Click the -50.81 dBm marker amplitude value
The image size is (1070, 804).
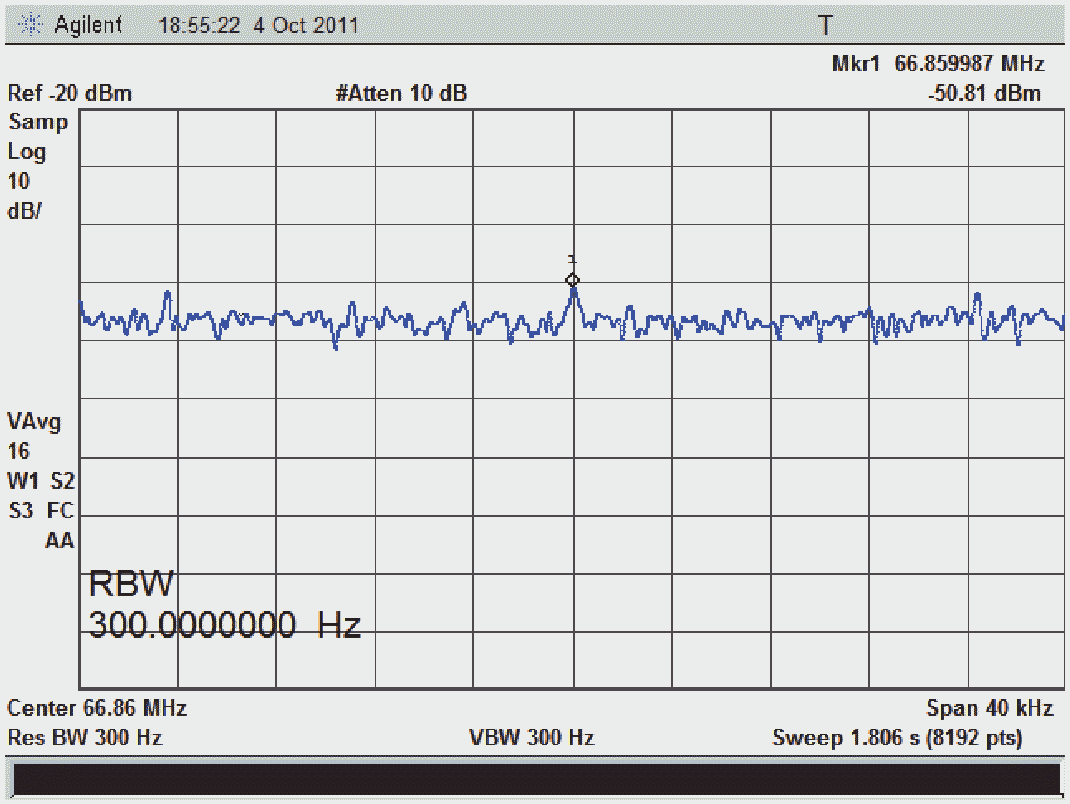(984, 94)
